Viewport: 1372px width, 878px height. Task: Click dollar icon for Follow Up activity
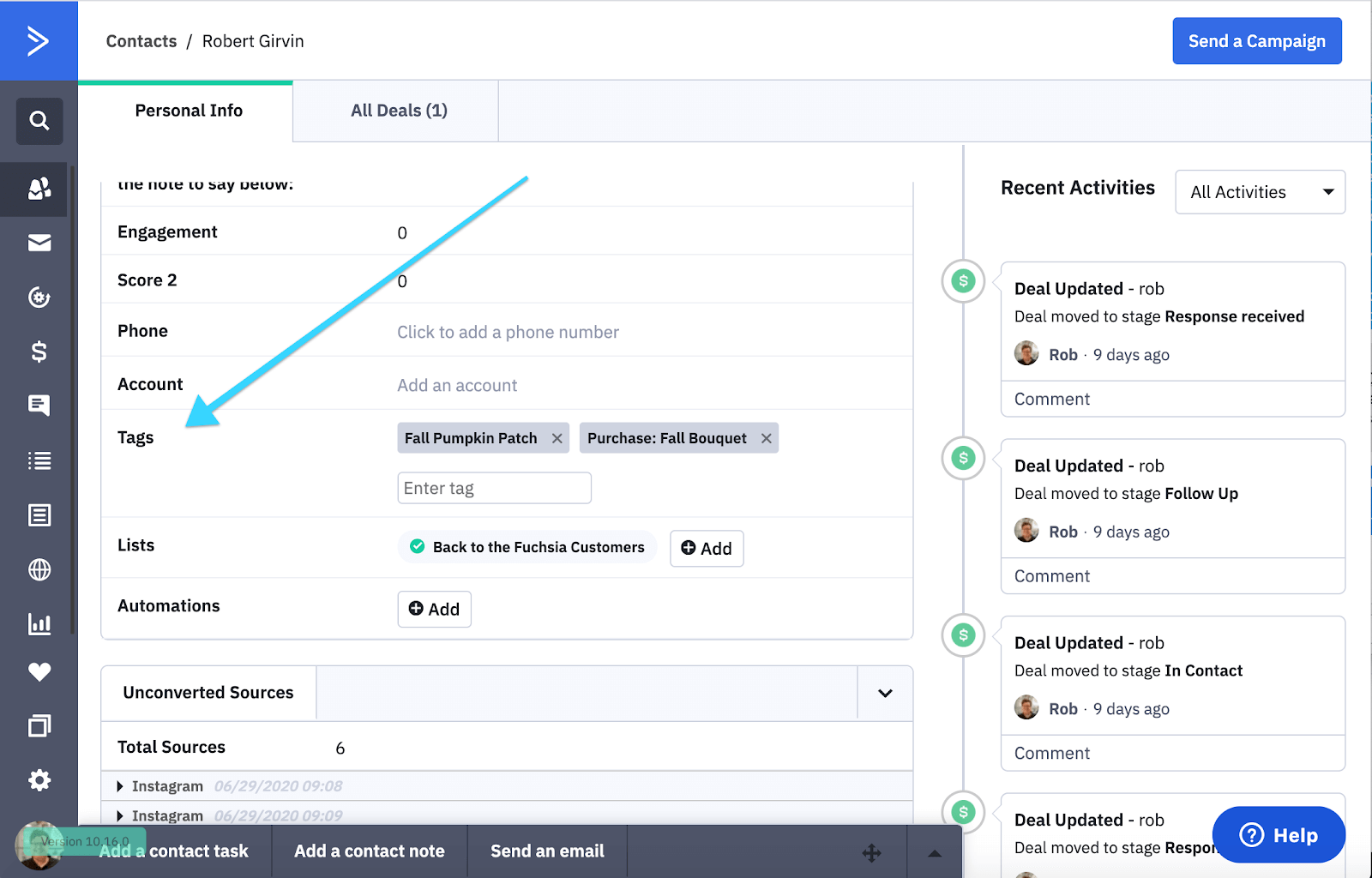964,458
